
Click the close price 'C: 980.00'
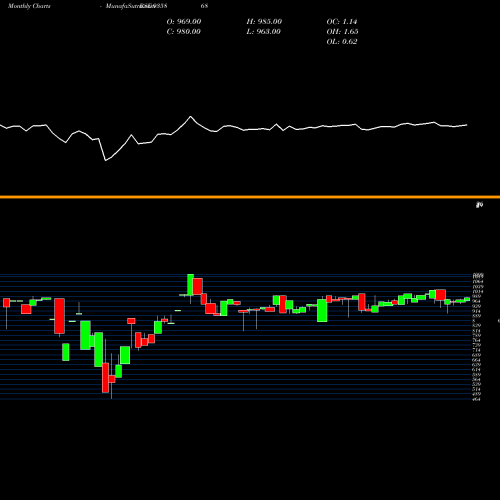[x=184, y=32]
